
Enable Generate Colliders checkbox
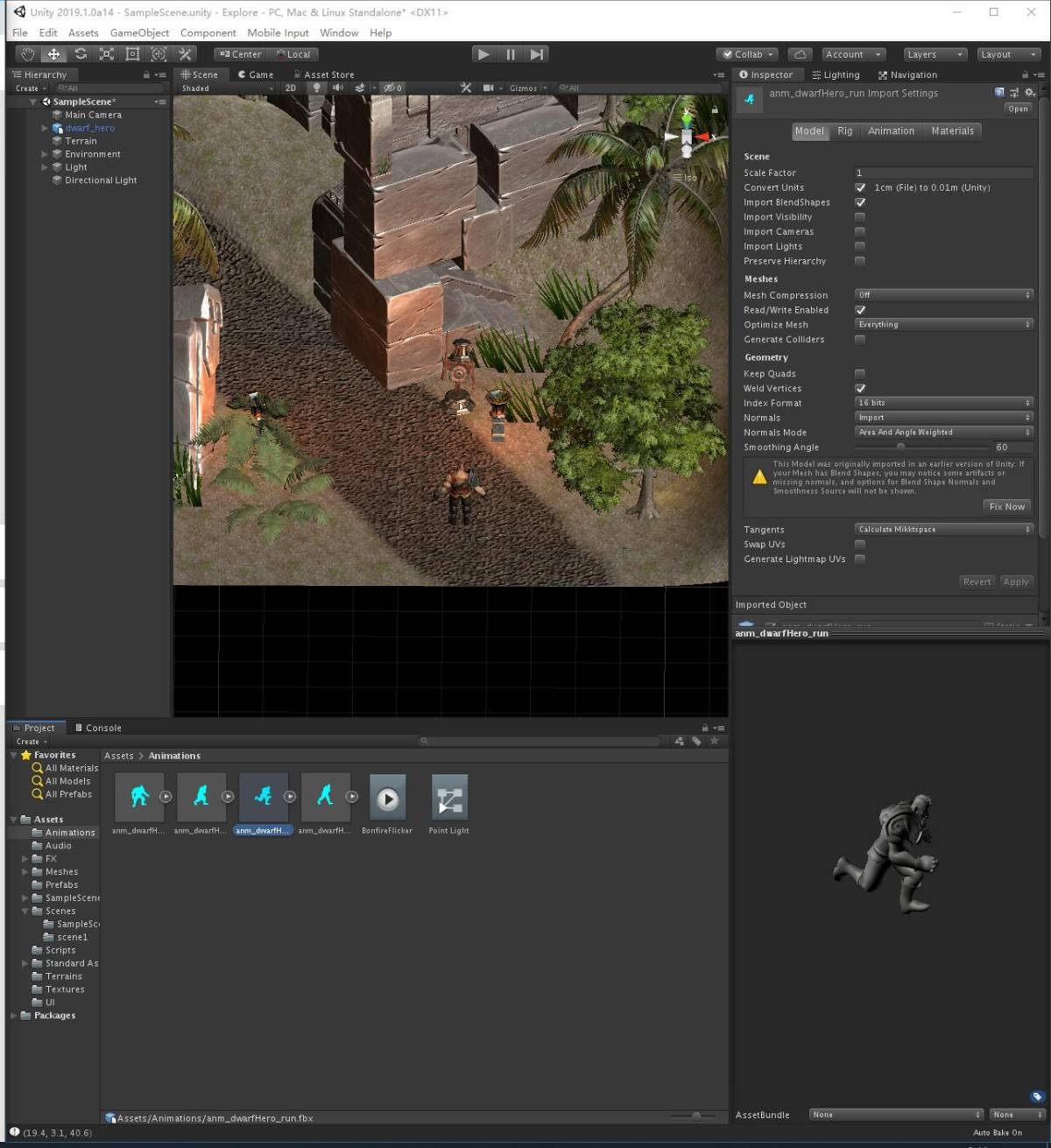click(860, 340)
